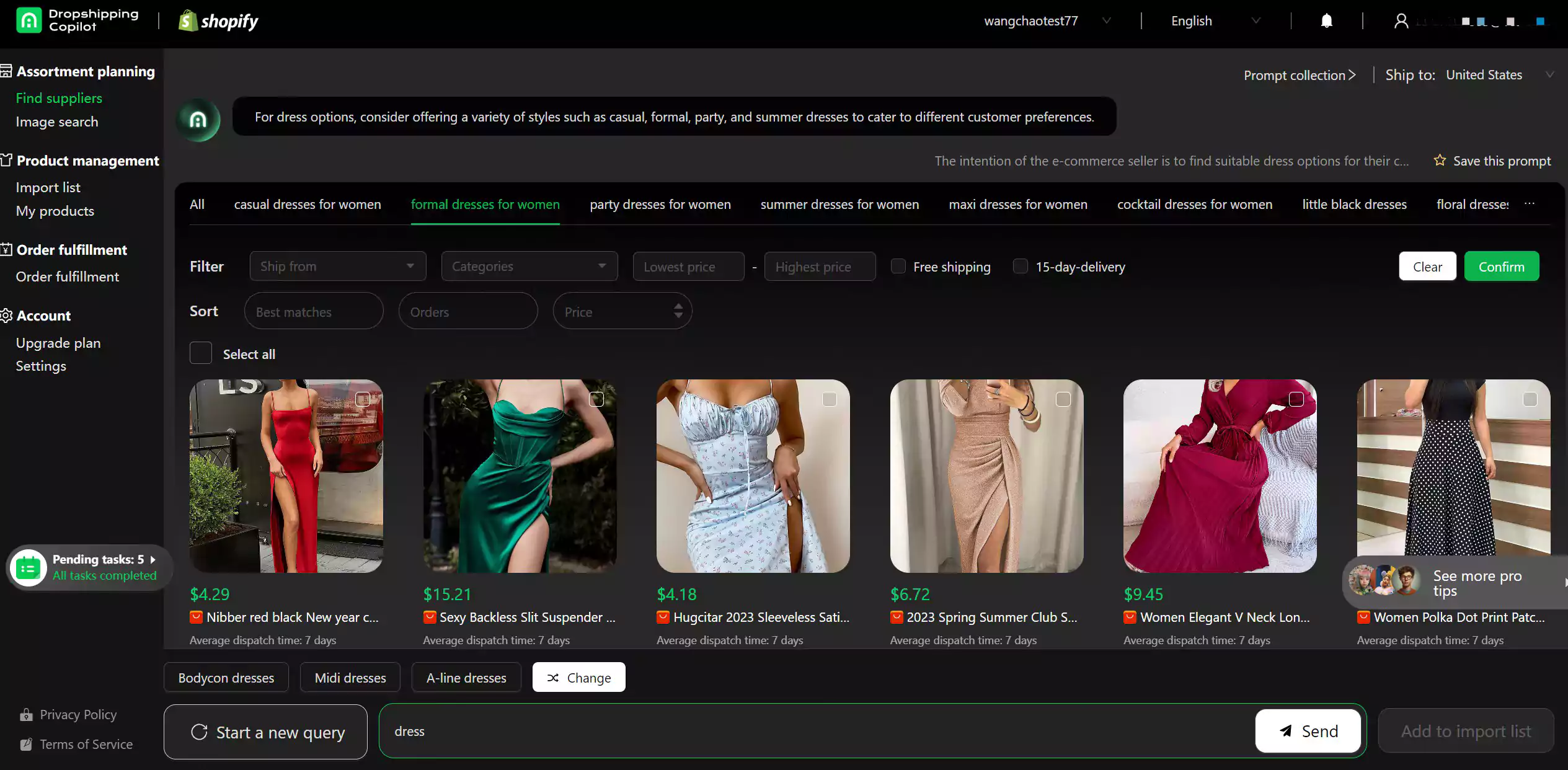Sort results by Best matches
This screenshot has height=770, width=1568.
tap(314, 311)
